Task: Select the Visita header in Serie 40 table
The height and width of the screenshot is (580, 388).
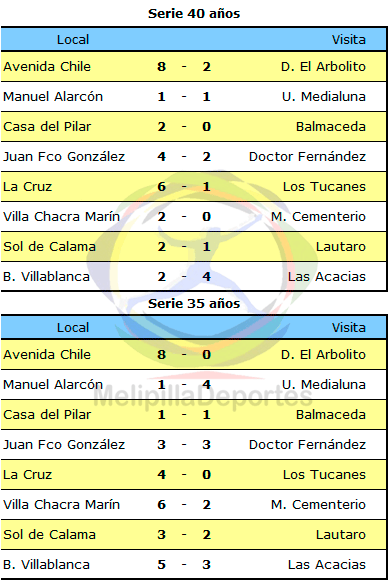Action: (x=348, y=40)
